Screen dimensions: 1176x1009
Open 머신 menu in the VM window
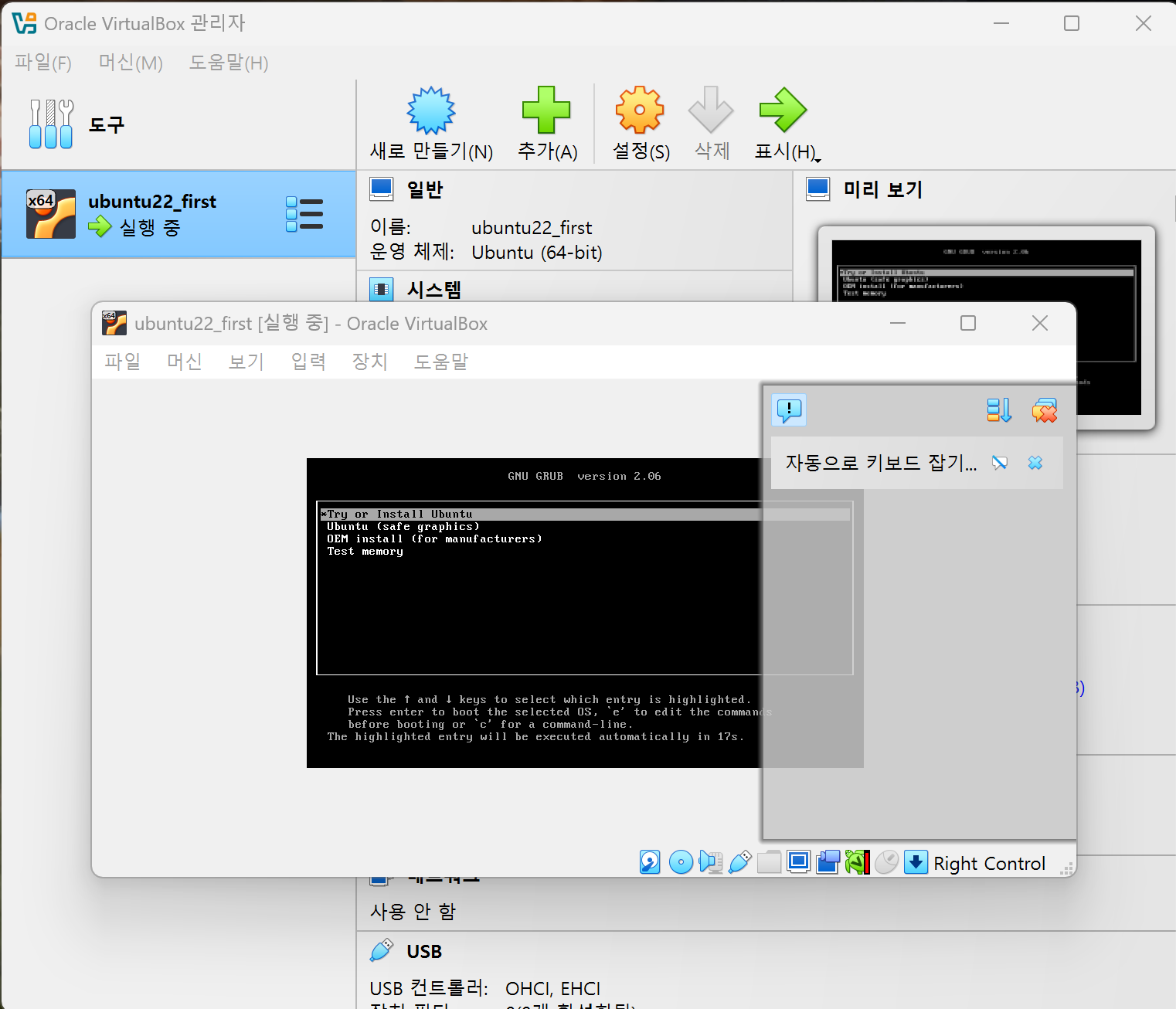tap(185, 362)
